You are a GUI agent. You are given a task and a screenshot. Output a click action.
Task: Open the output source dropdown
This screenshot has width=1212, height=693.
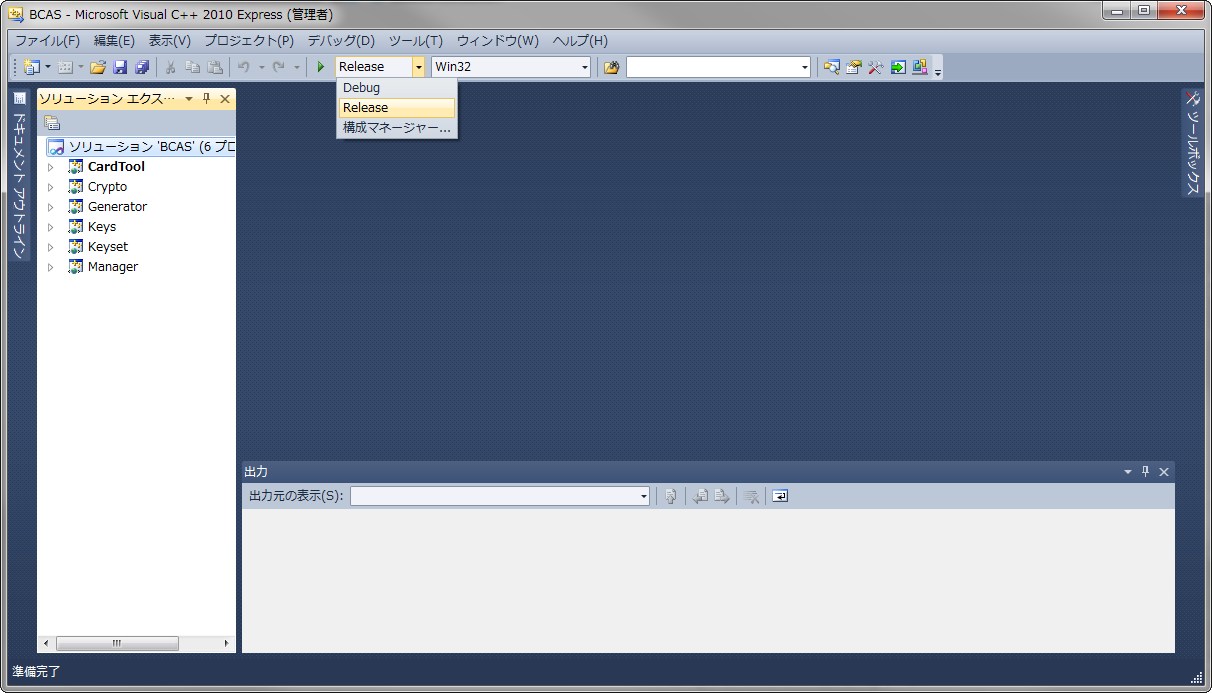click(x=643, y=496)
